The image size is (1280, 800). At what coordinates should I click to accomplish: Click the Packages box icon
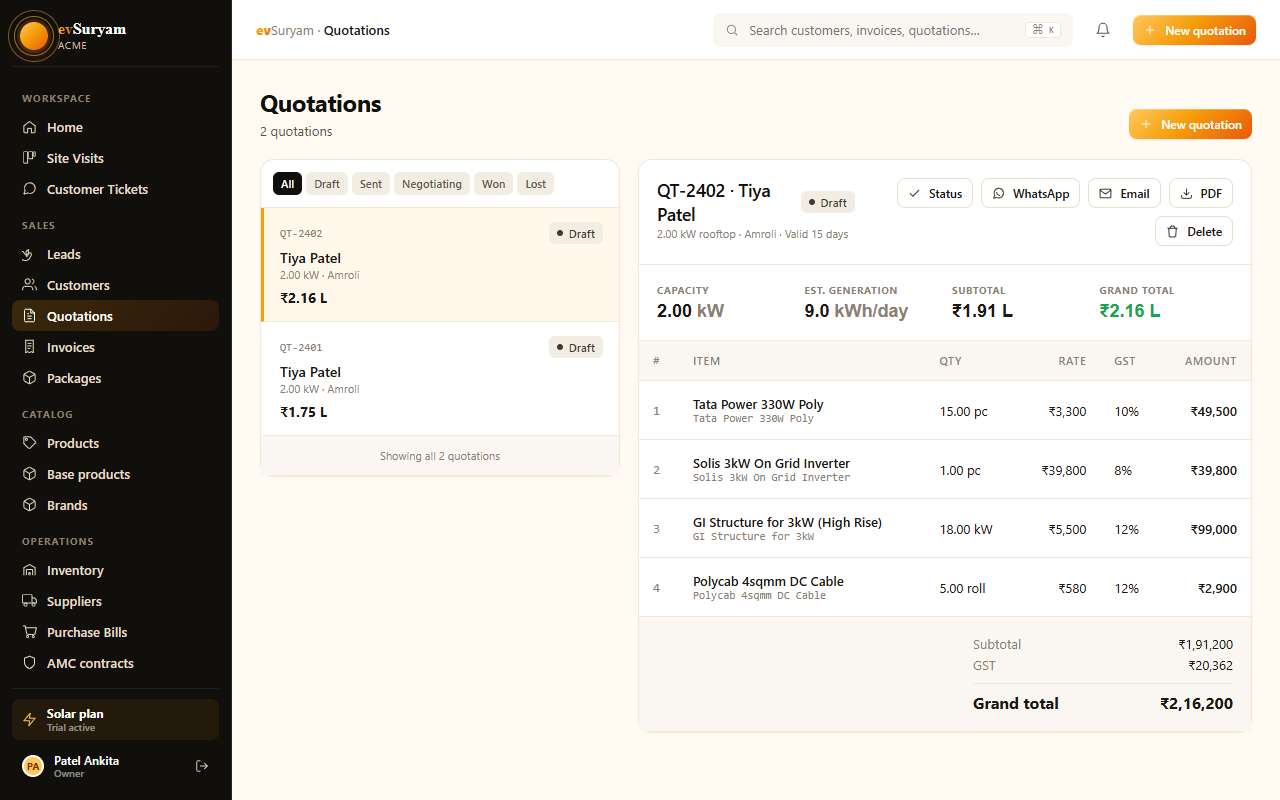29,378
